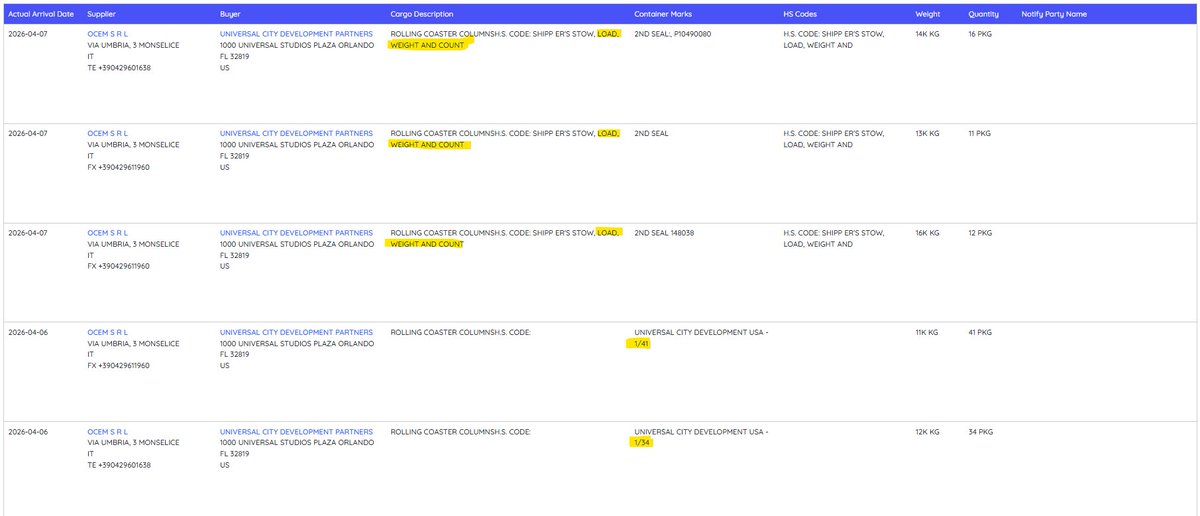Viewport: 1200px width, 516px height.
Task: Click container mark ending '1/41'
Action: [x=700, y=338]
